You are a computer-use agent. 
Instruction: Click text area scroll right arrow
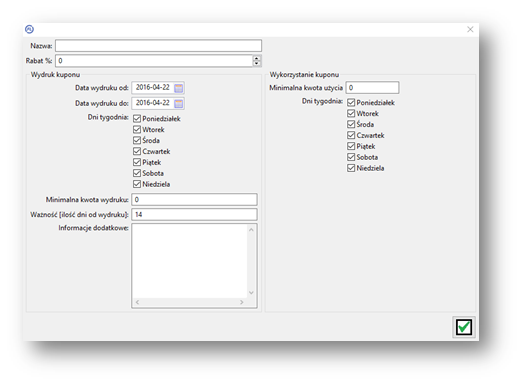point(242,302)
